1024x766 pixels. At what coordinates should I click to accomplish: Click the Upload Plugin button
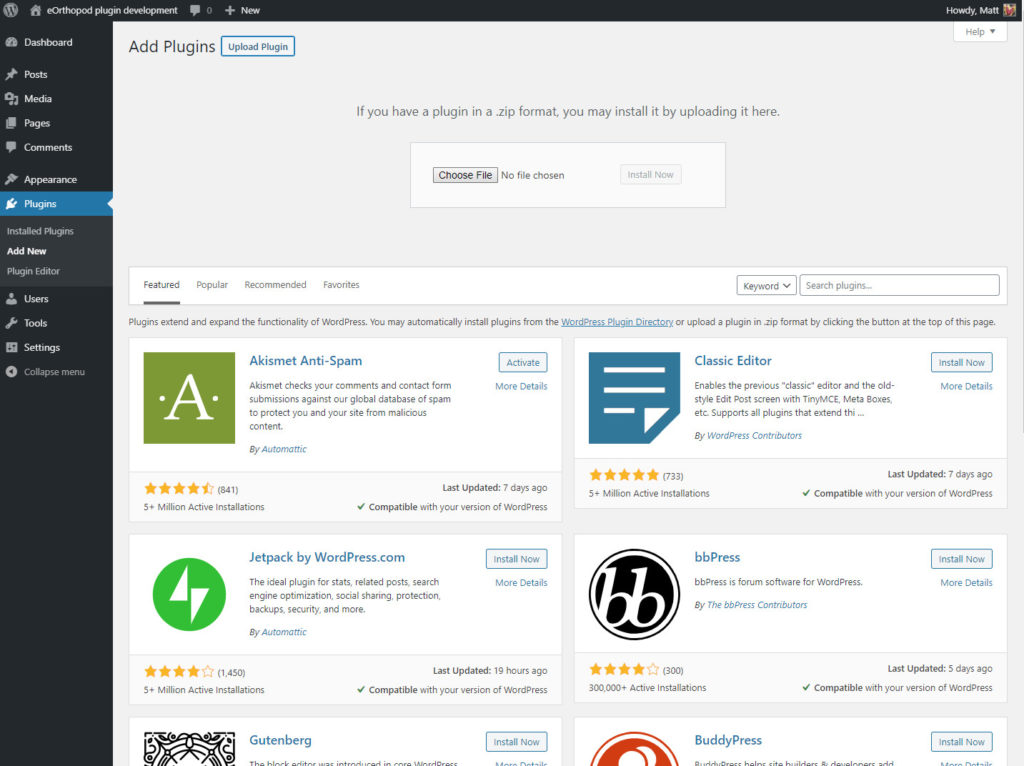tap(257, 46)
